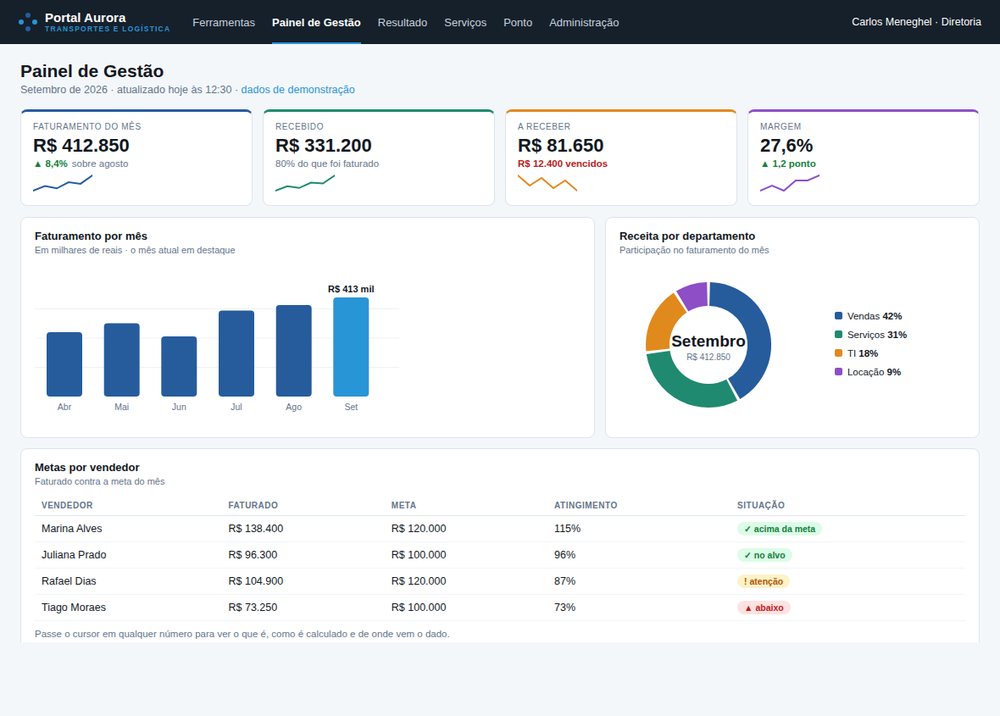The width and height of the screenshot is (1000, 716).
Task: Click the purple Locação segment of the donut chart
Action: (694, 294)
